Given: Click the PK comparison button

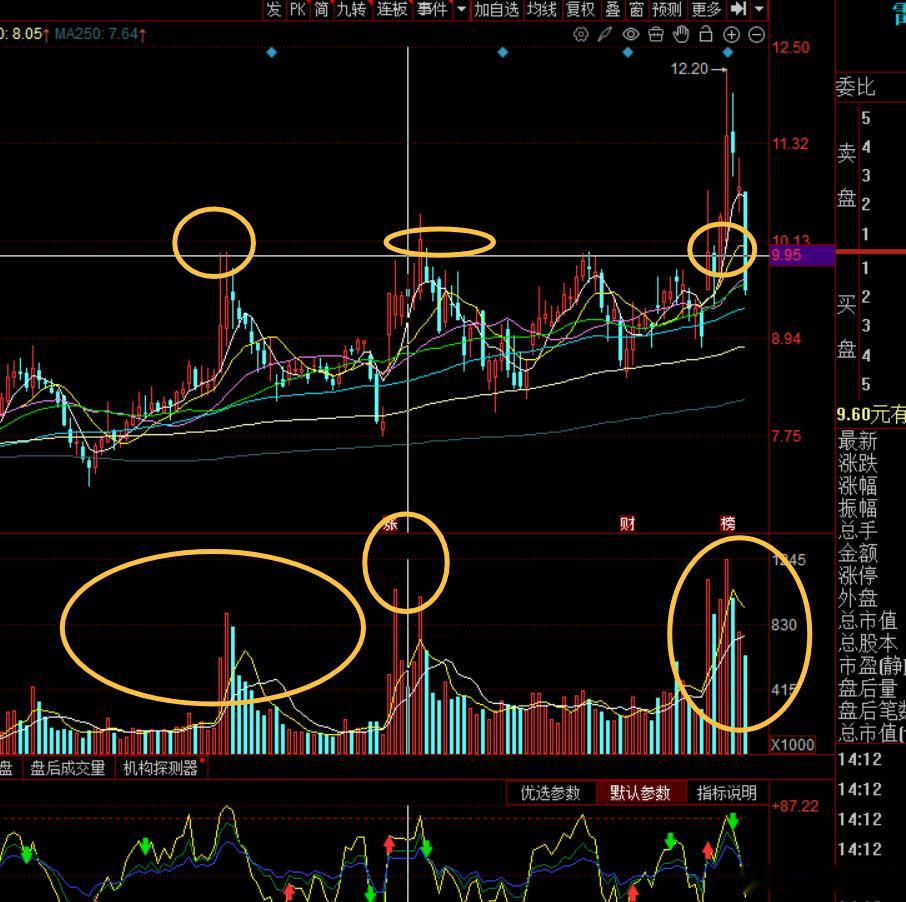Looking at the screenshot, I should point(298,9).
